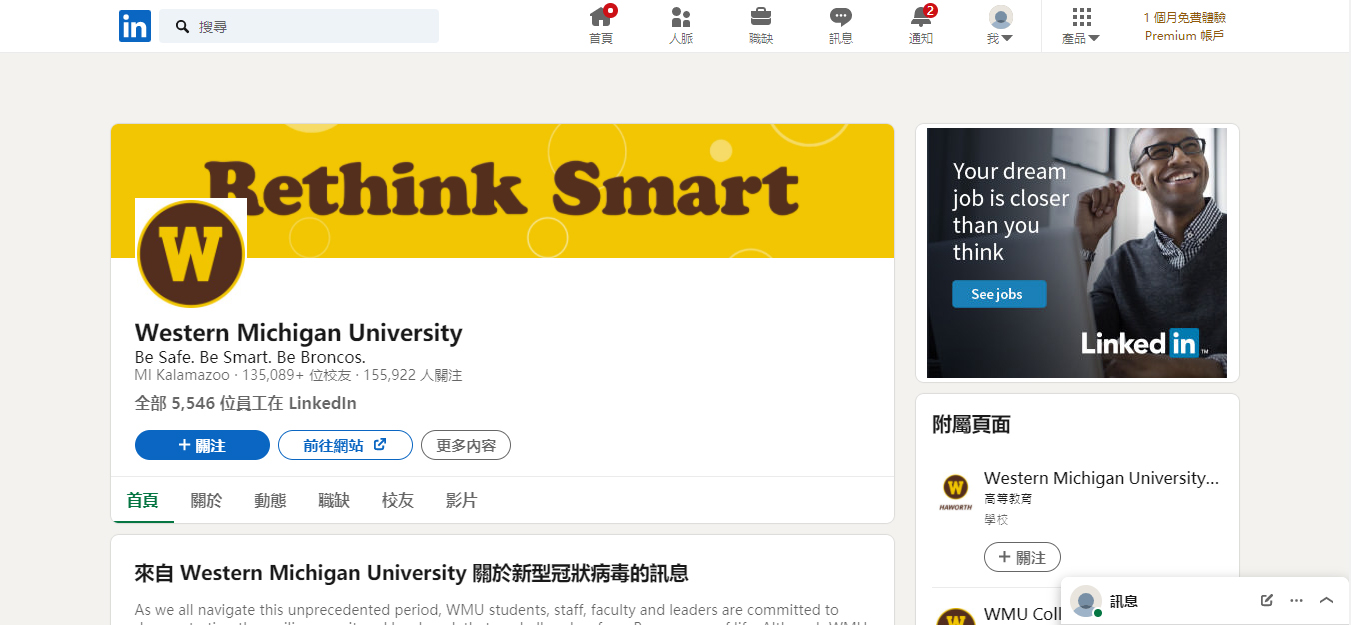Click the 135,089+ 位校友 text
The image size is (1351, 625).
point(297,375)
